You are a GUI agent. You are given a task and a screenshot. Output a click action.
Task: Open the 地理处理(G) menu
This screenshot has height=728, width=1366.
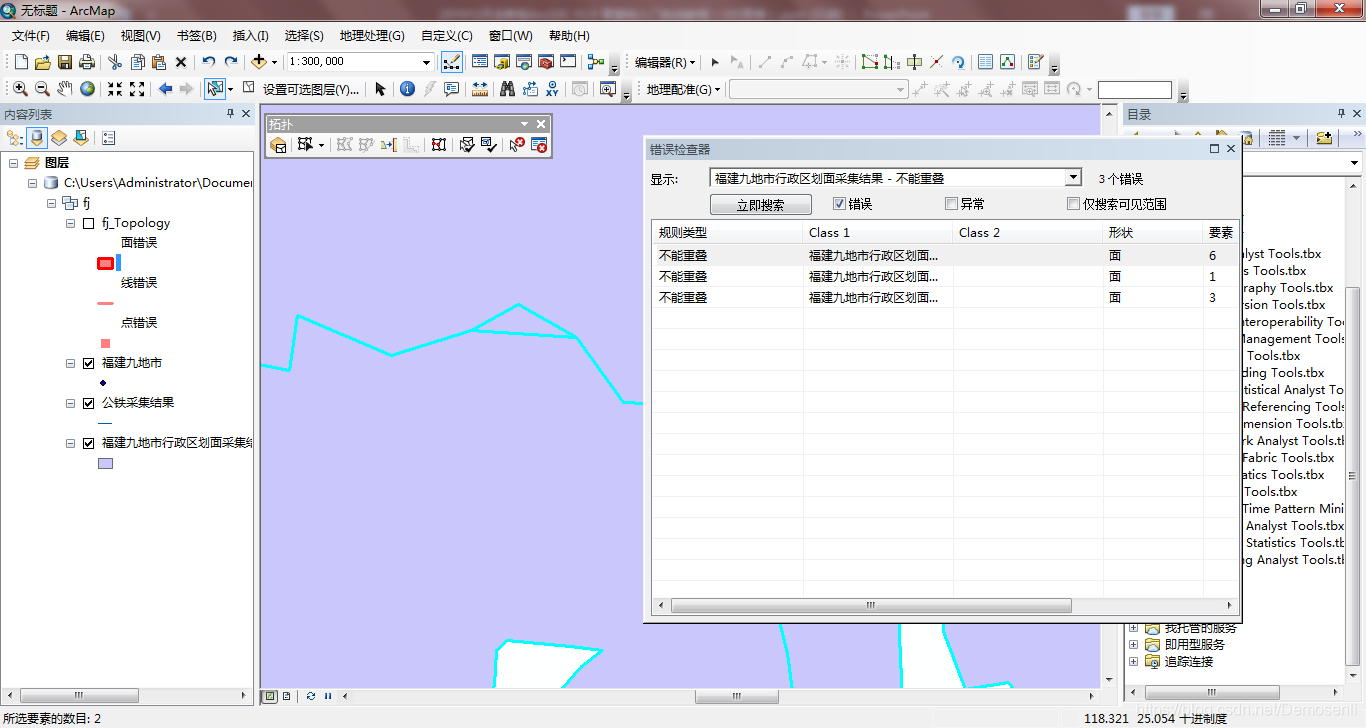pyautogui.click(x=372, y=35)
